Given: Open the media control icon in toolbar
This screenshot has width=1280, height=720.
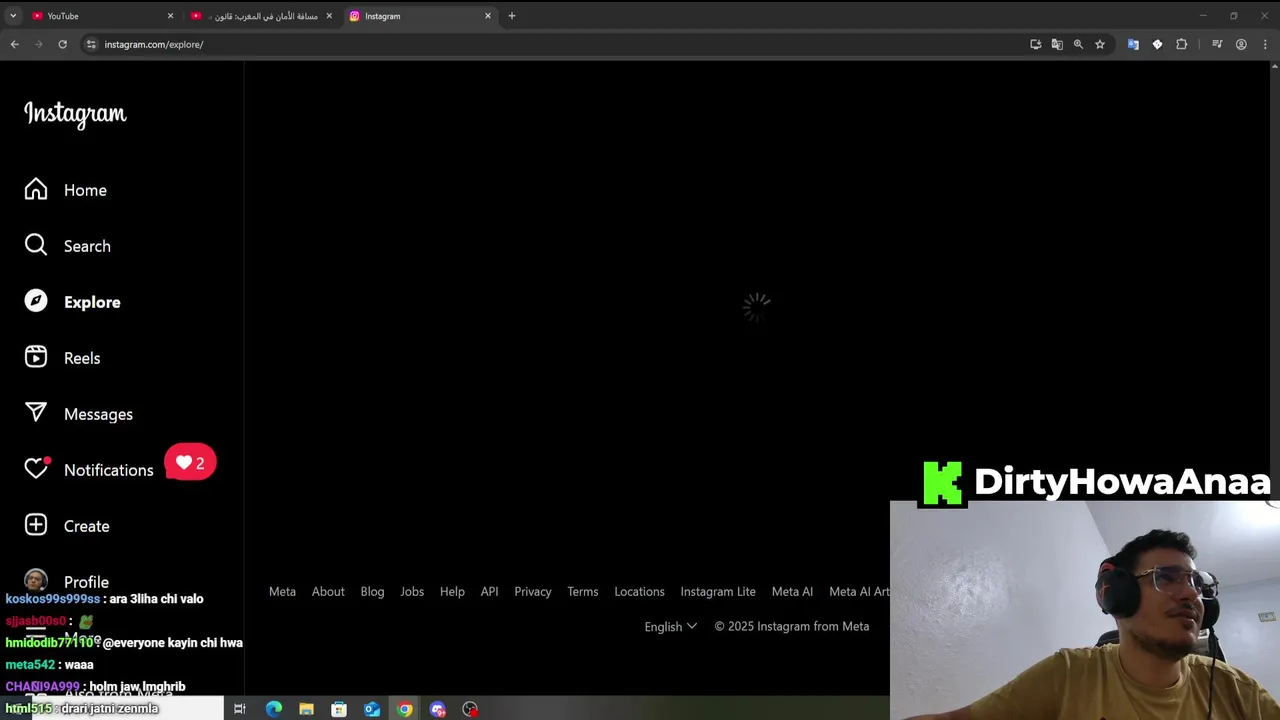Looking at the screenshot, I should click(x=1217, y=44).
